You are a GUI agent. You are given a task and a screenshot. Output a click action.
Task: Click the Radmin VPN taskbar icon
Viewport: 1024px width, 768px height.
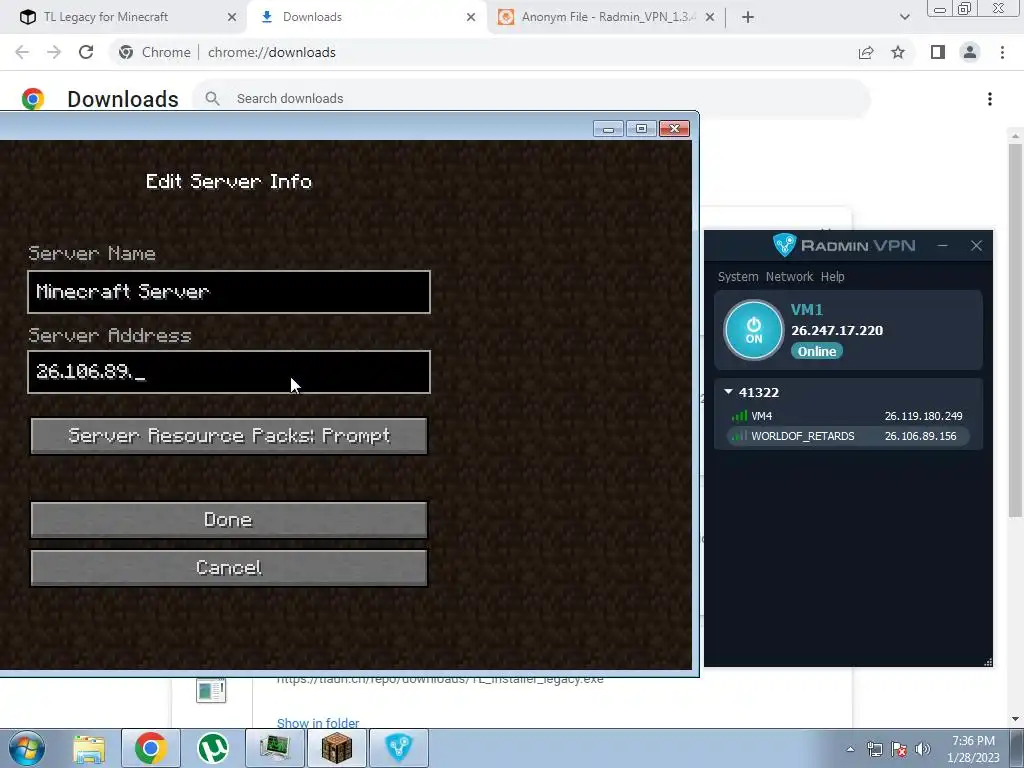399,748
